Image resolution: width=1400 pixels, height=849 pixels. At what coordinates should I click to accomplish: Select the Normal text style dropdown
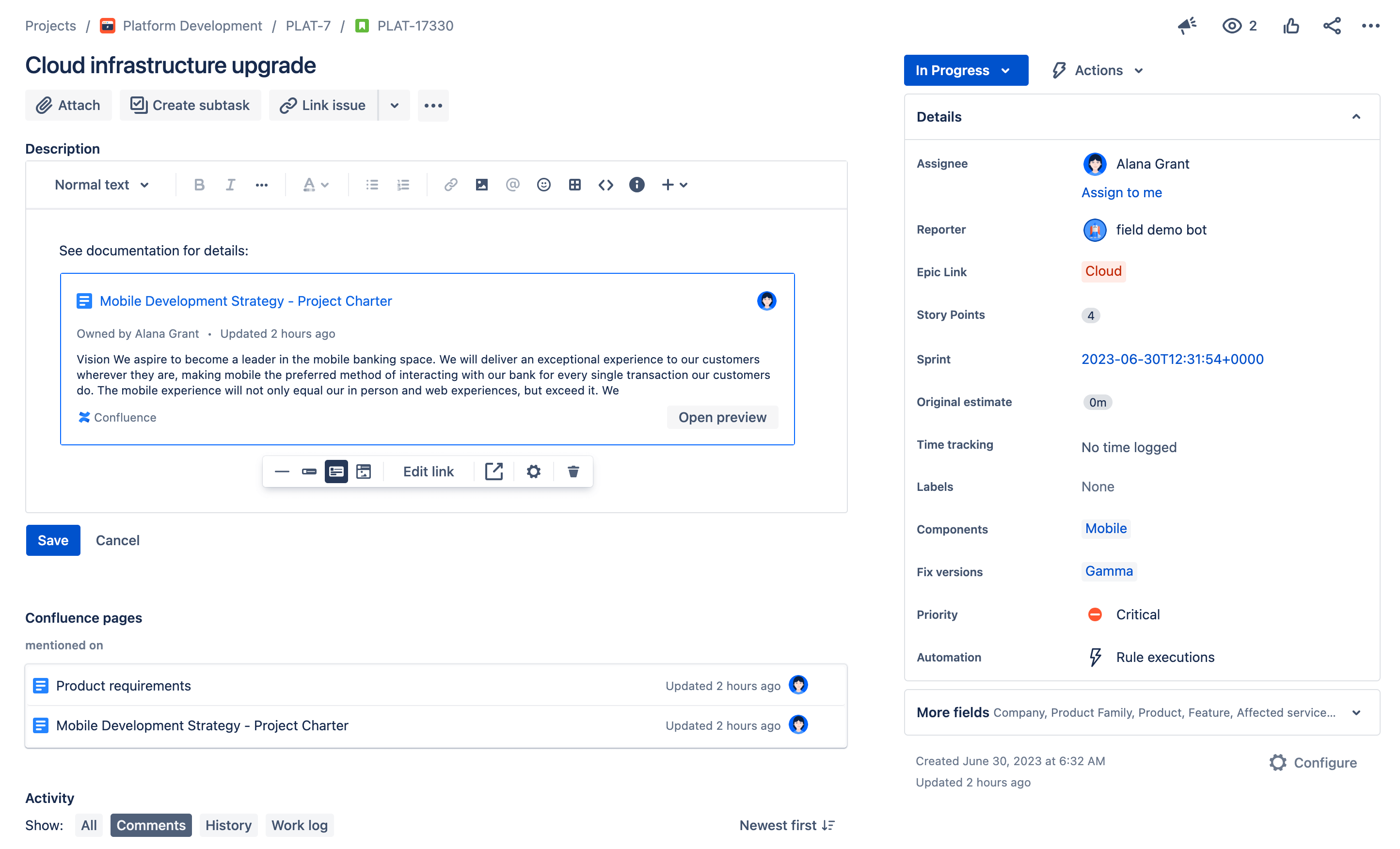pyautogui.click(x=101, y=185)
